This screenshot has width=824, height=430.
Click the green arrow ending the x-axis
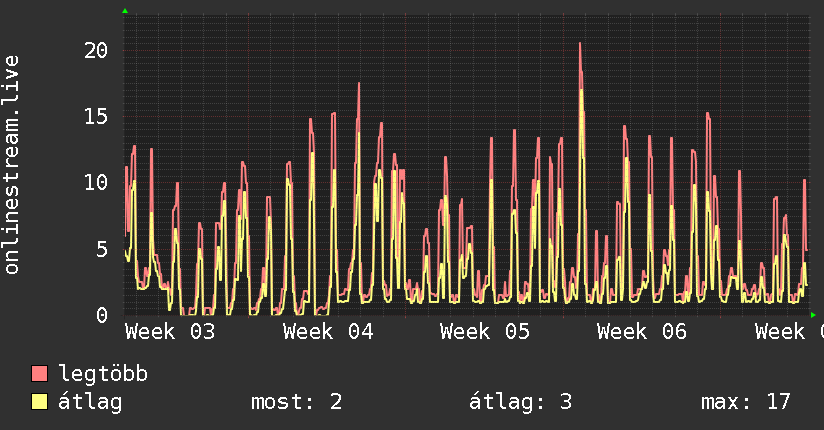(813, 315)
